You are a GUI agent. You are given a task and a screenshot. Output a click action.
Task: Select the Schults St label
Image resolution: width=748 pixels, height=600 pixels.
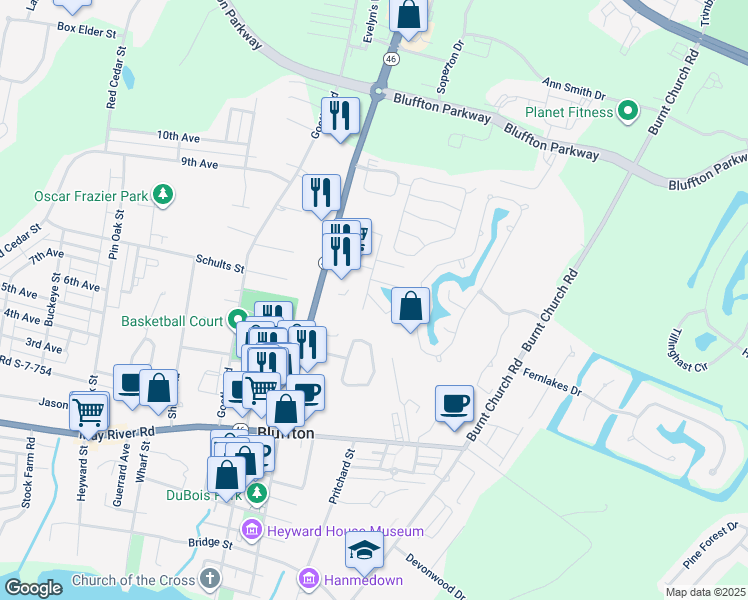pyautogui.click(x=220, y=264)
